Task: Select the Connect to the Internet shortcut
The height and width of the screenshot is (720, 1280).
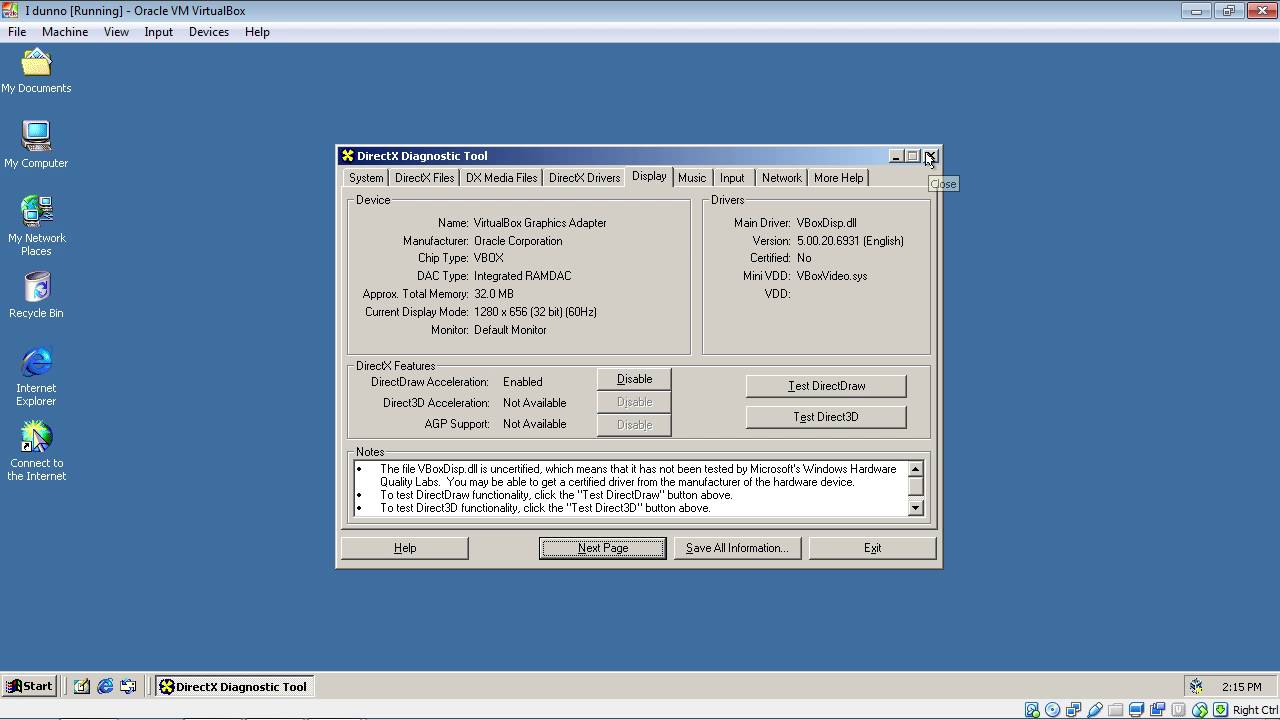Action: [x=36, y=452]
